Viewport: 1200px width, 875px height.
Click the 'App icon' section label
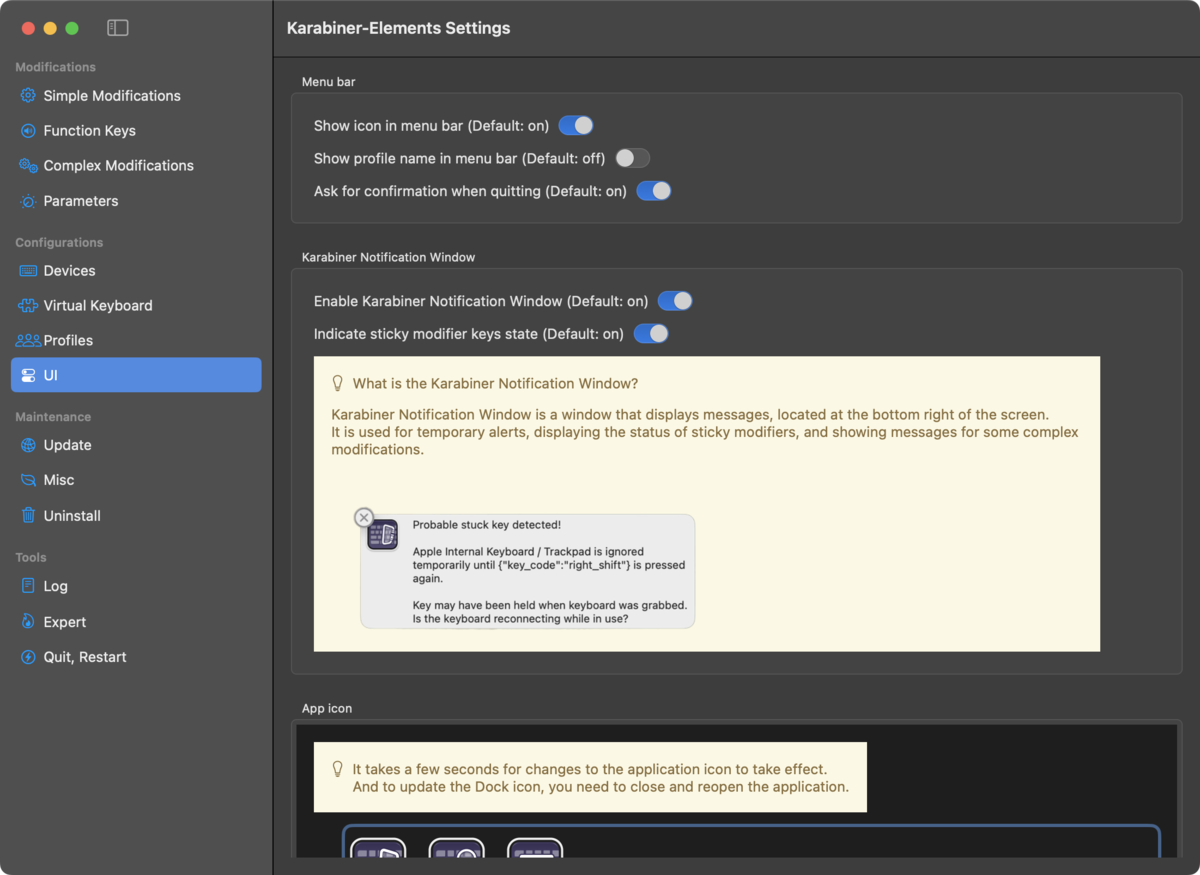coord(327,708)
